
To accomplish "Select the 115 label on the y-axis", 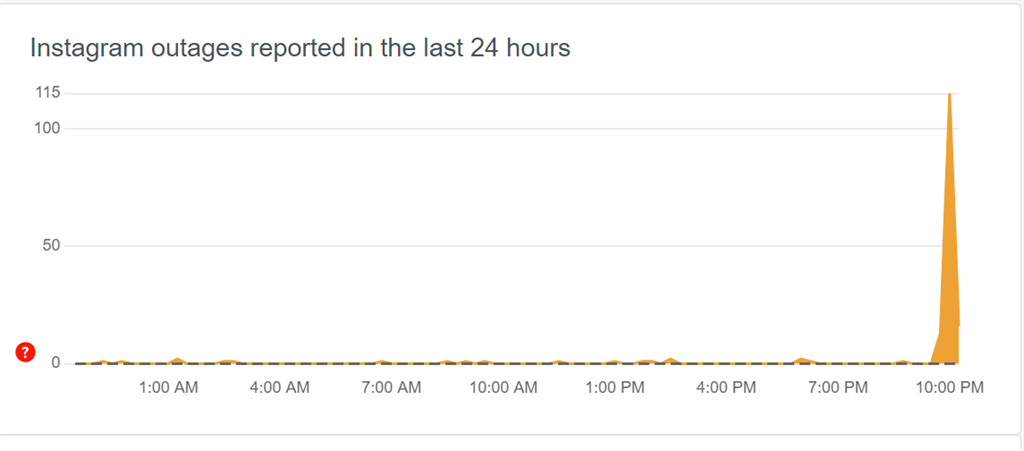I will (48, 93).
